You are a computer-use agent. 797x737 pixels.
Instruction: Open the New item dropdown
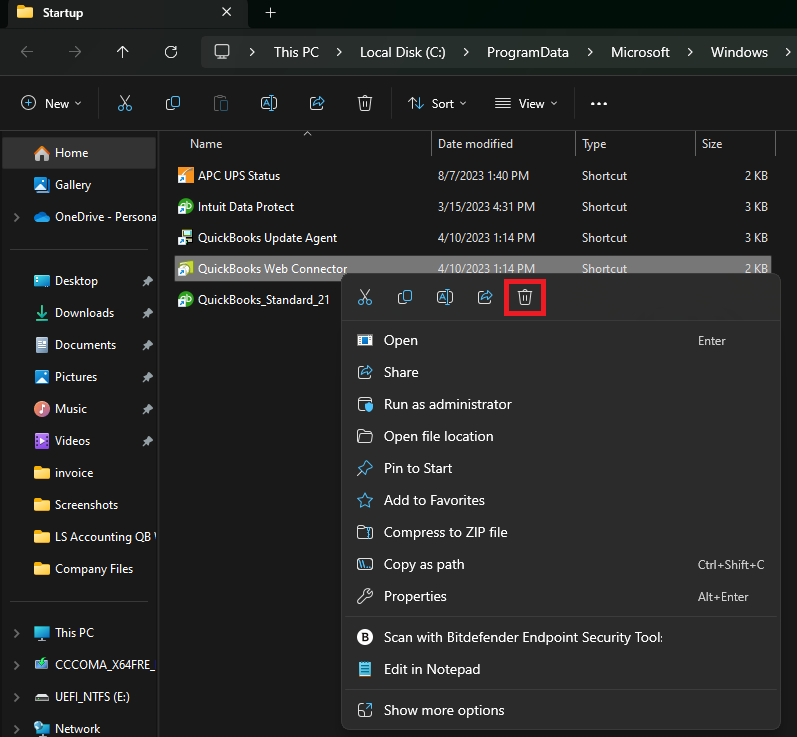click(x=51, y=103)
